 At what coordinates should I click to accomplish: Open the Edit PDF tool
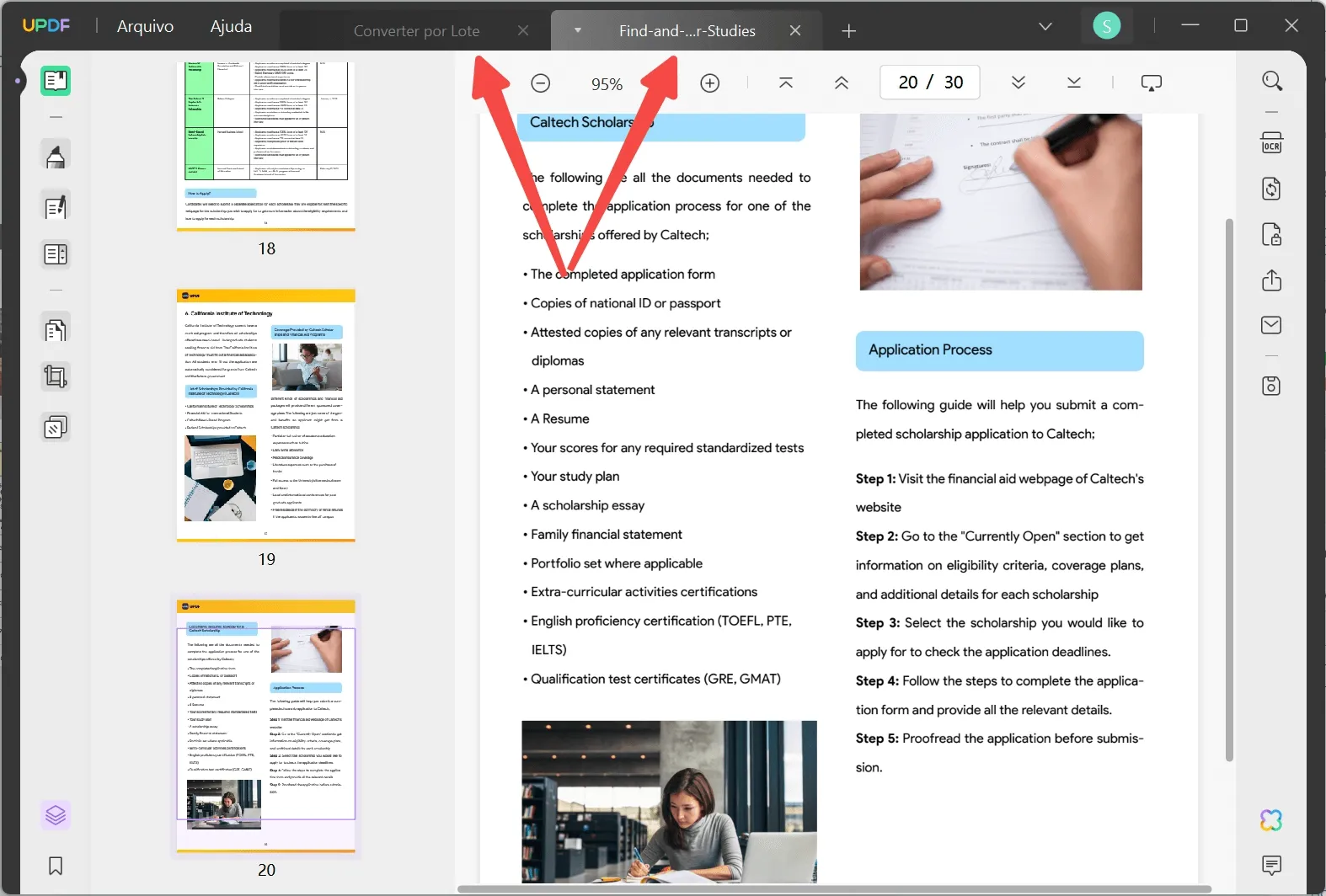(56, 206)
